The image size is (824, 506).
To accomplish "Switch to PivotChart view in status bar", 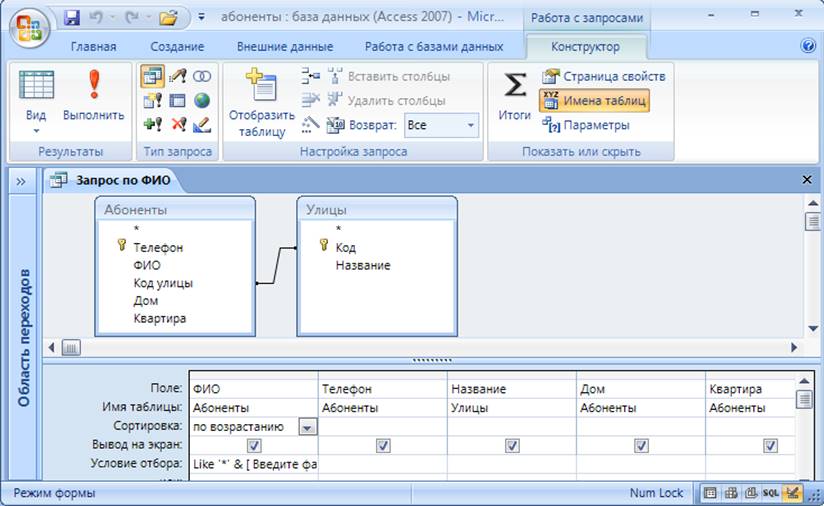I will 751,493.
